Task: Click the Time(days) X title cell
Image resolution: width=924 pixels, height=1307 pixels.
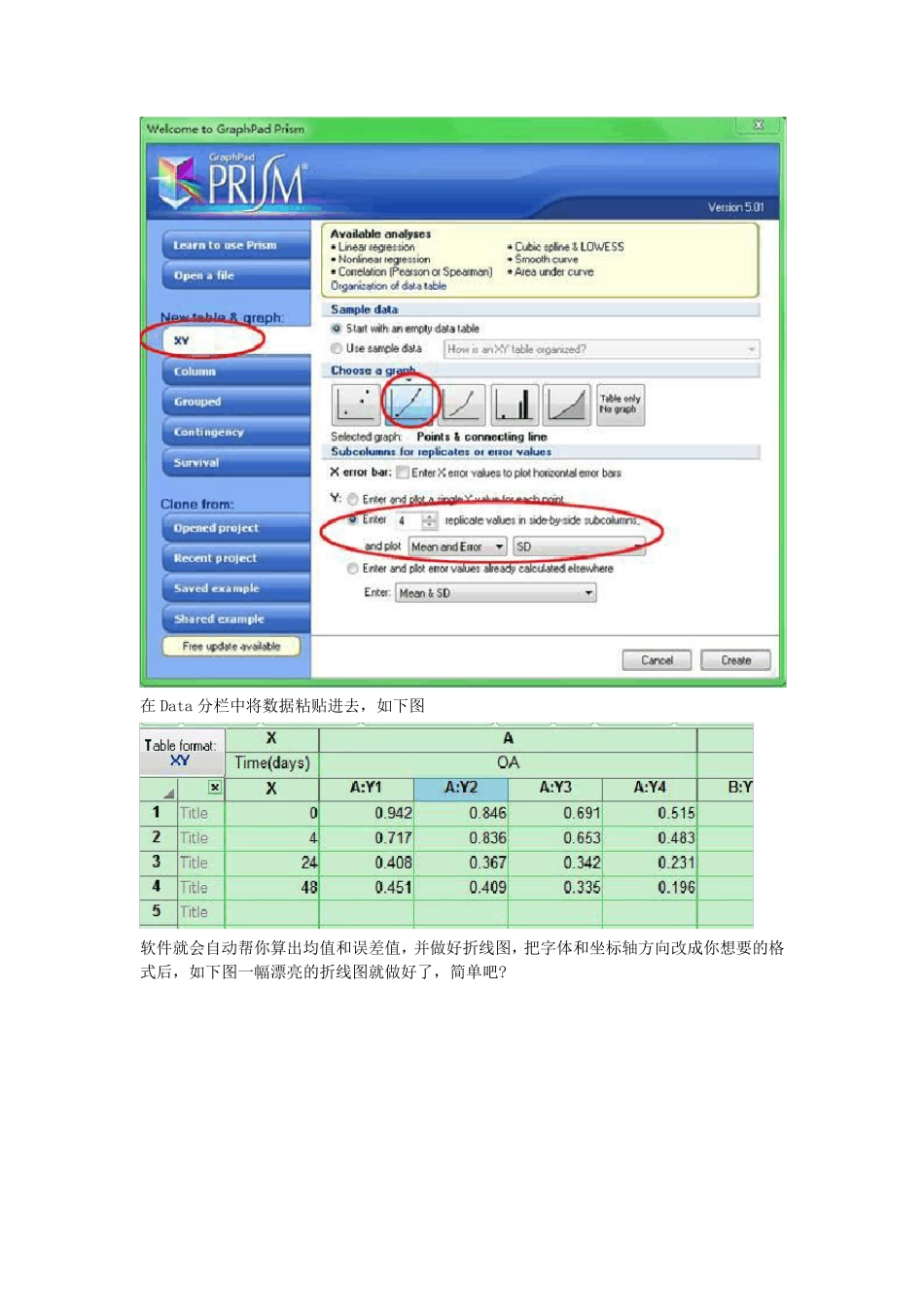Action: [272, 763]
